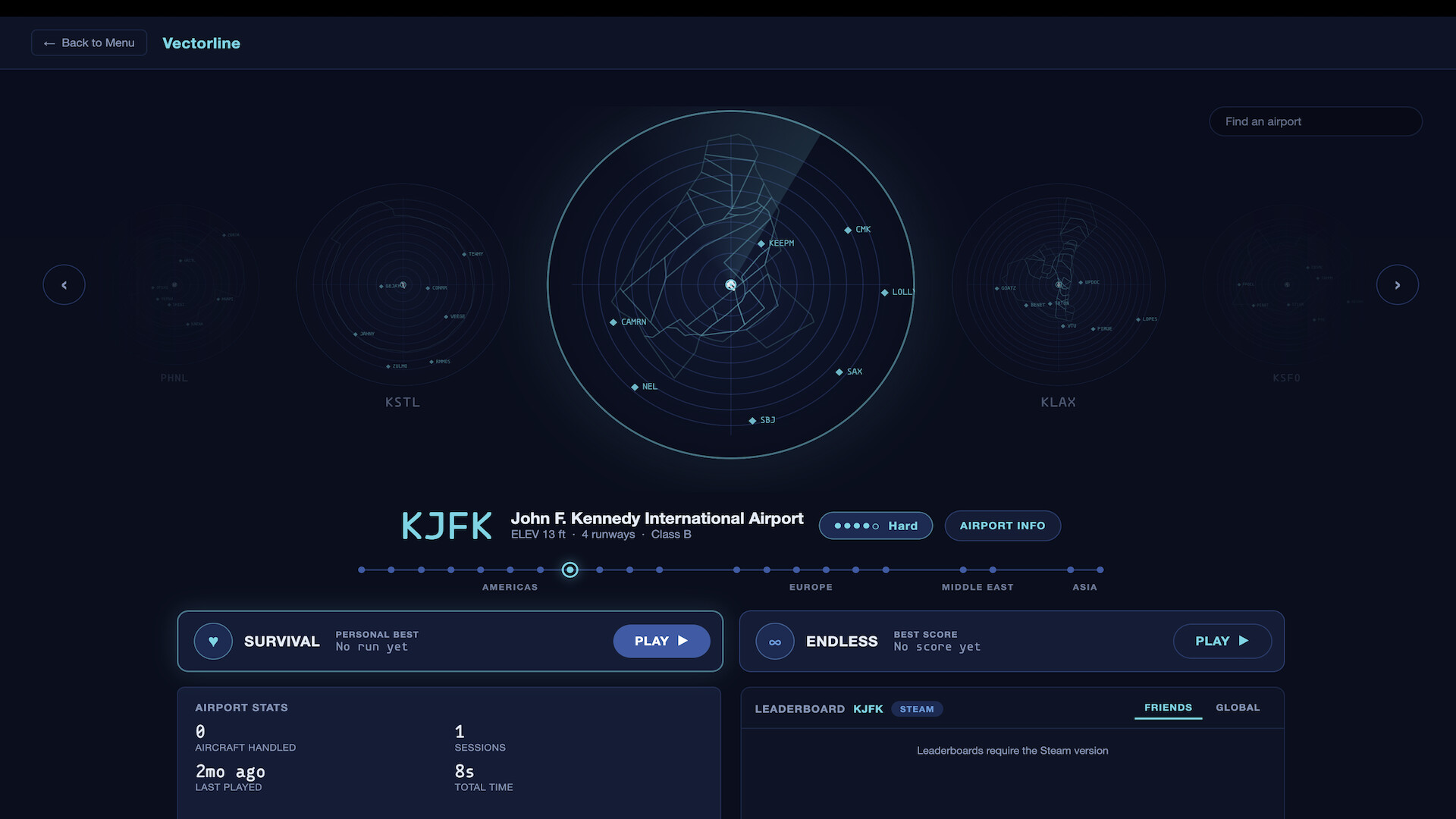
Task: Start Survival mode with its PLAY button
Action: pos(661,641)
